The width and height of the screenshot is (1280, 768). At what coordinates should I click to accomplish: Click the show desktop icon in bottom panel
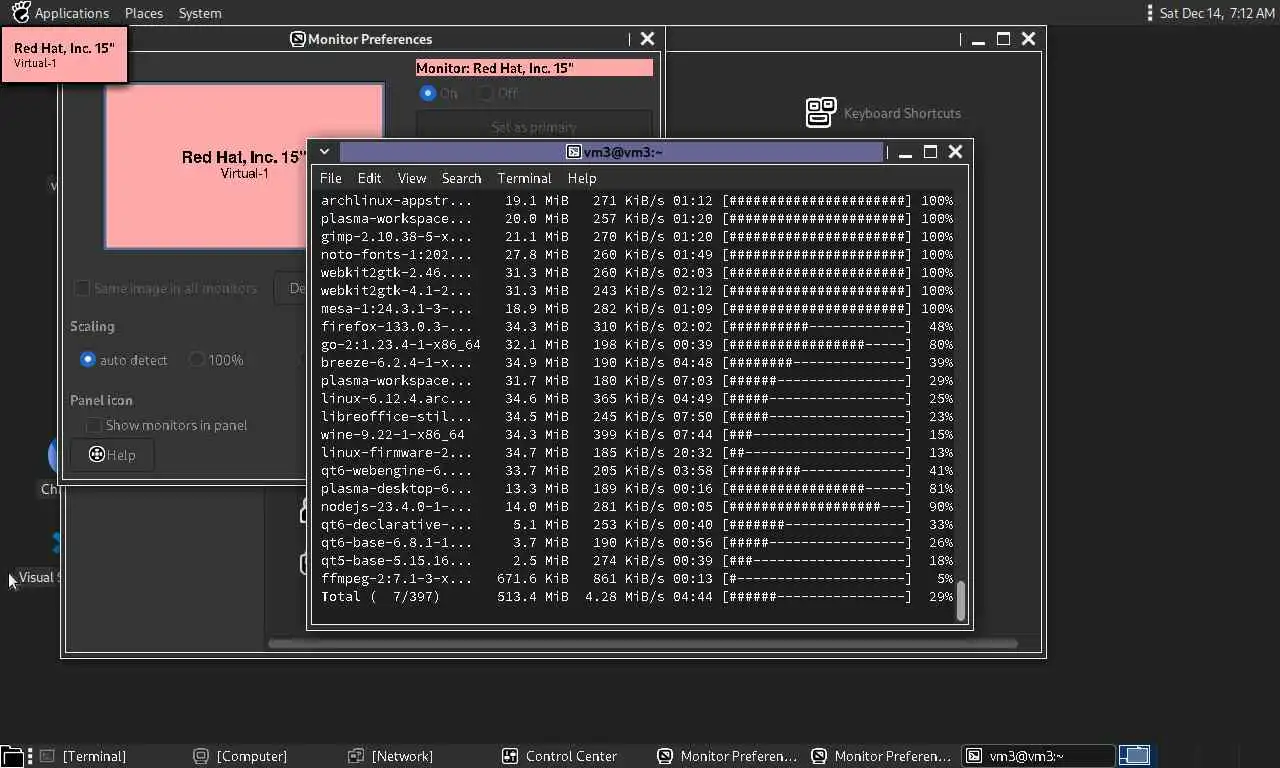tap(11, 756)
